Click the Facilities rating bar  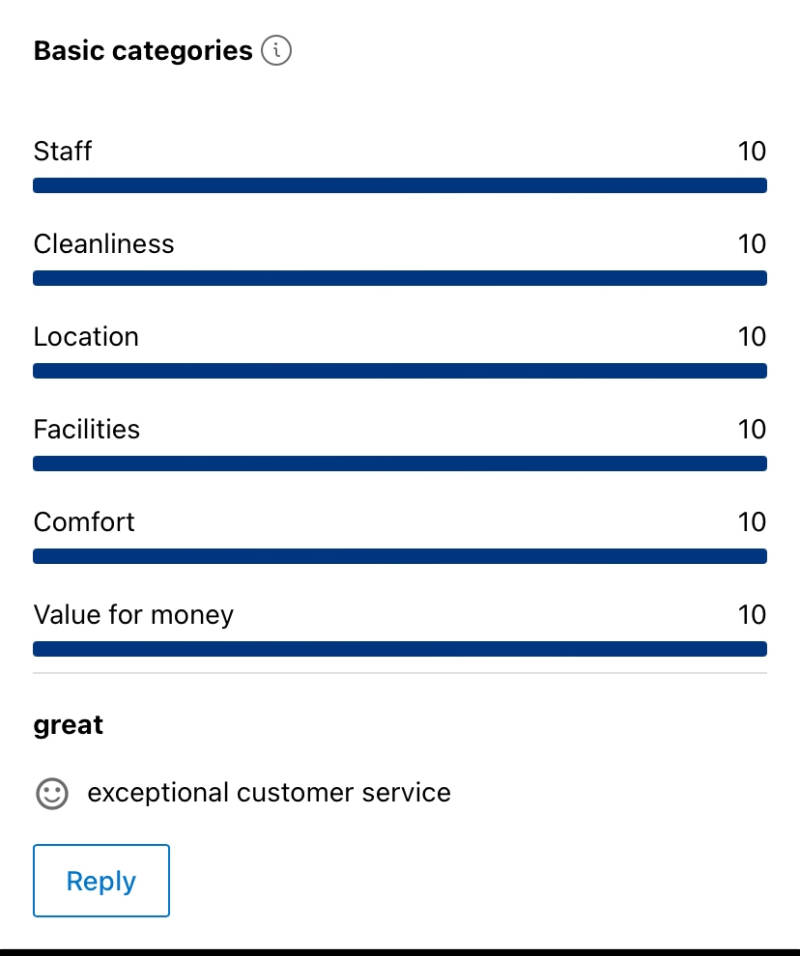[x=400, y=464]
